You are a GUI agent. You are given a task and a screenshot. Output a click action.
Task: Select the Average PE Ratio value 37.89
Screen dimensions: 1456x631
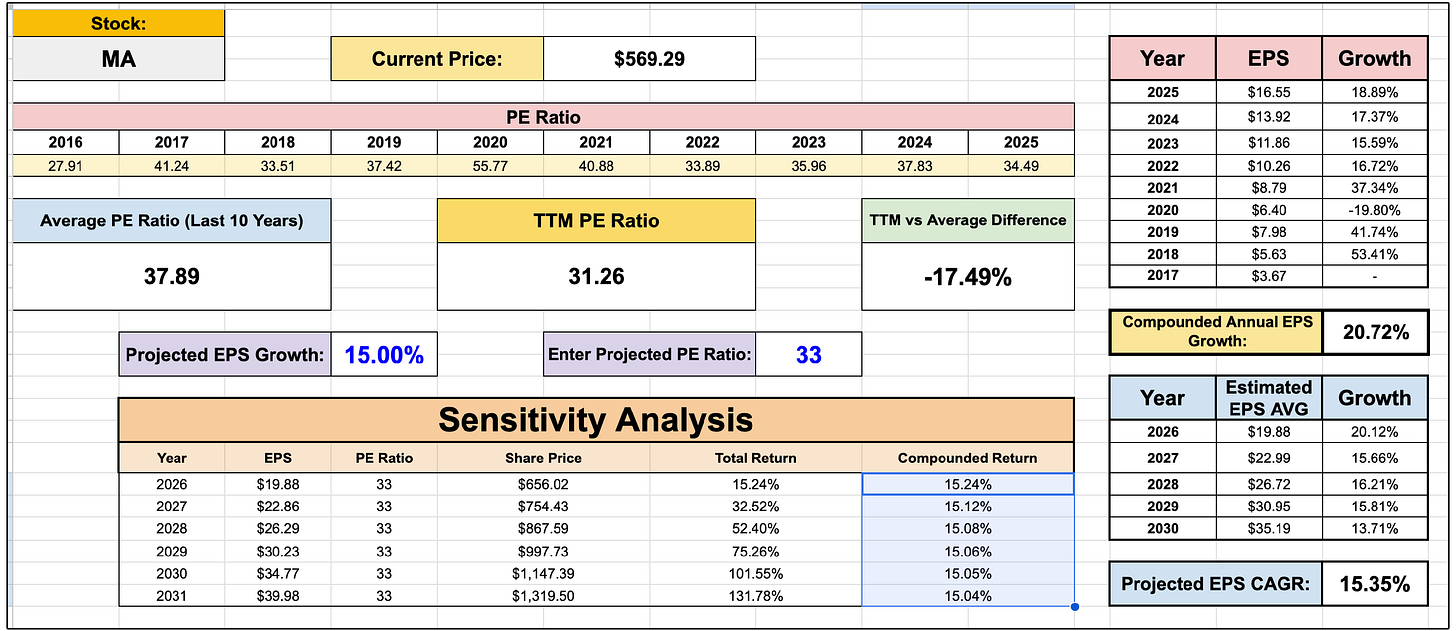coord(172,276)
